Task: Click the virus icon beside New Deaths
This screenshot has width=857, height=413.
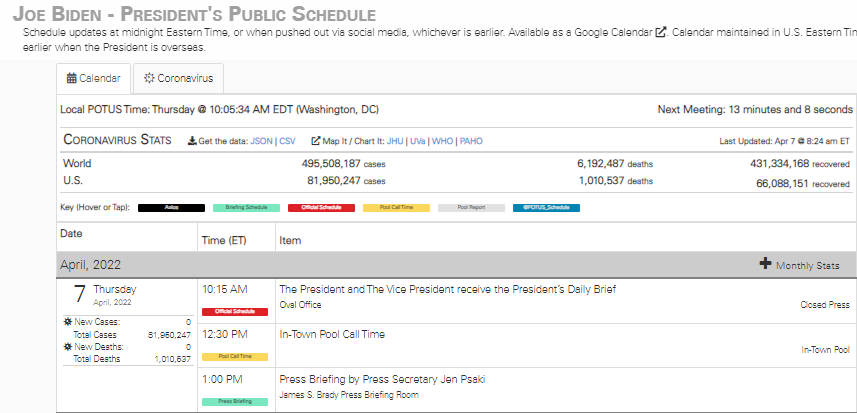Action: click(x=68, y=347)
